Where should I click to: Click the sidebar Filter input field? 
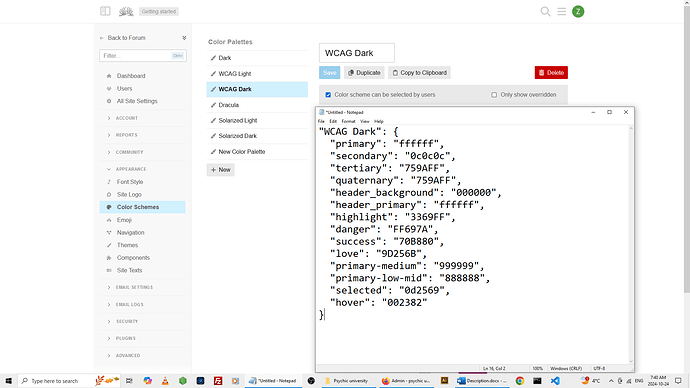pos(143,55)
